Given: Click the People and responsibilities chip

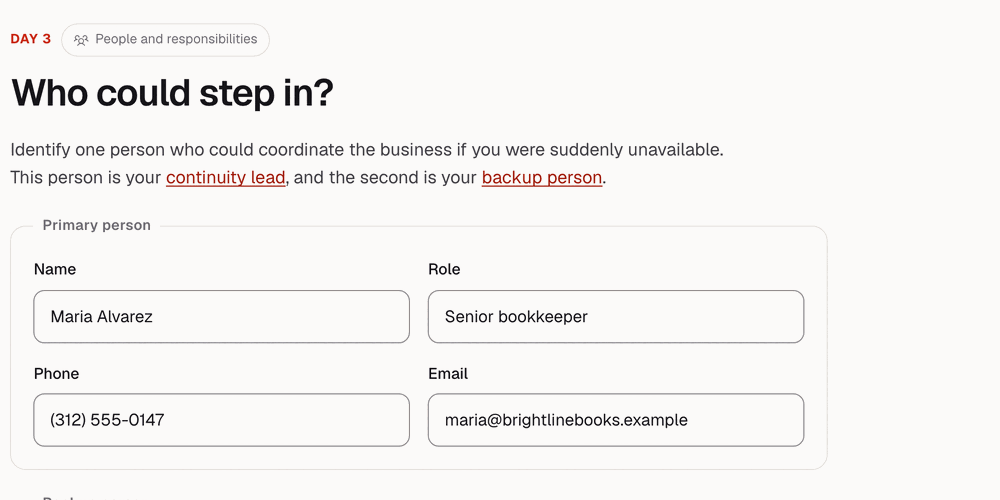Looking at the screenshot, I should click(165, 40).
